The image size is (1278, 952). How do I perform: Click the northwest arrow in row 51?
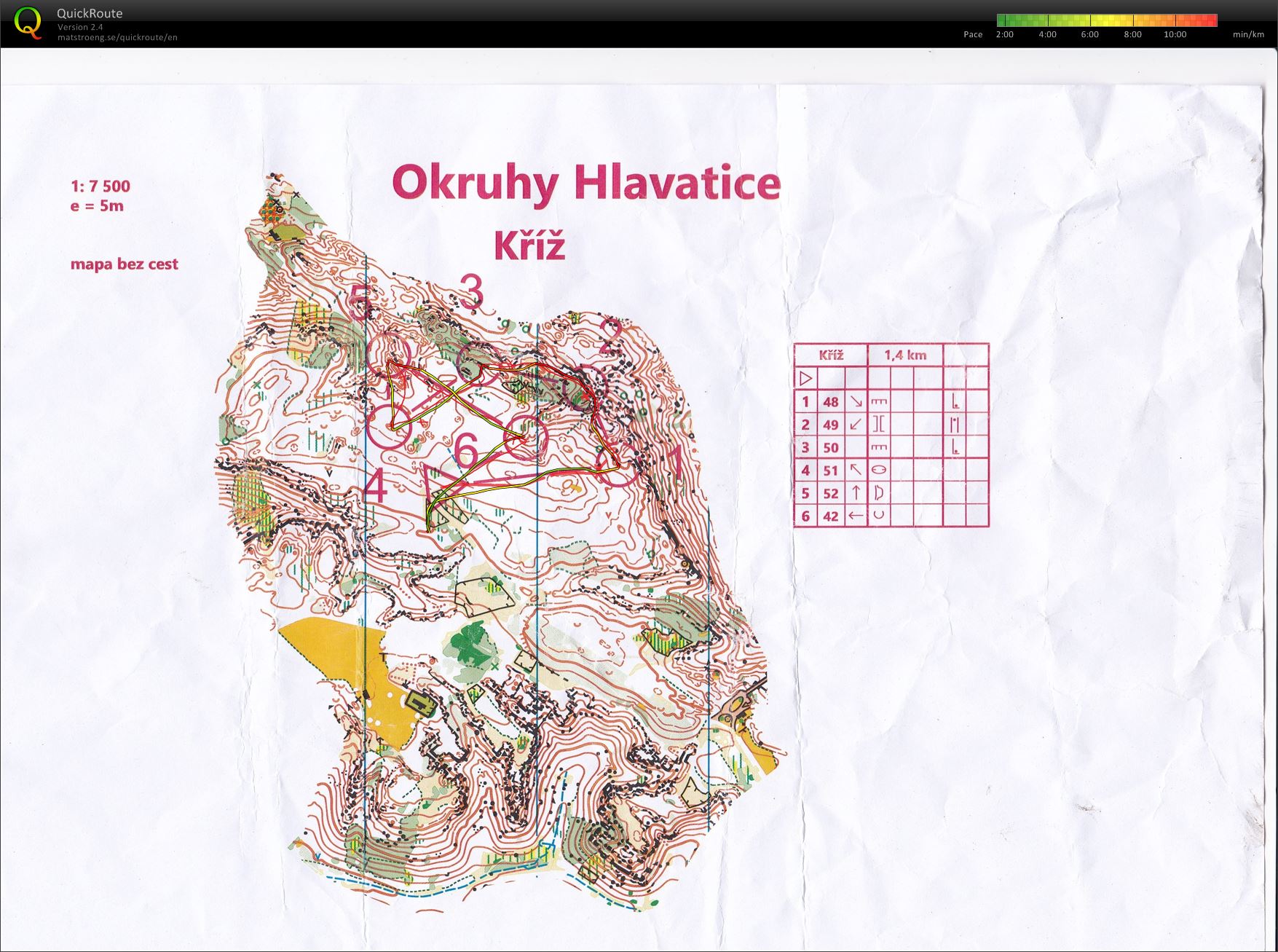tap(856, 470)
